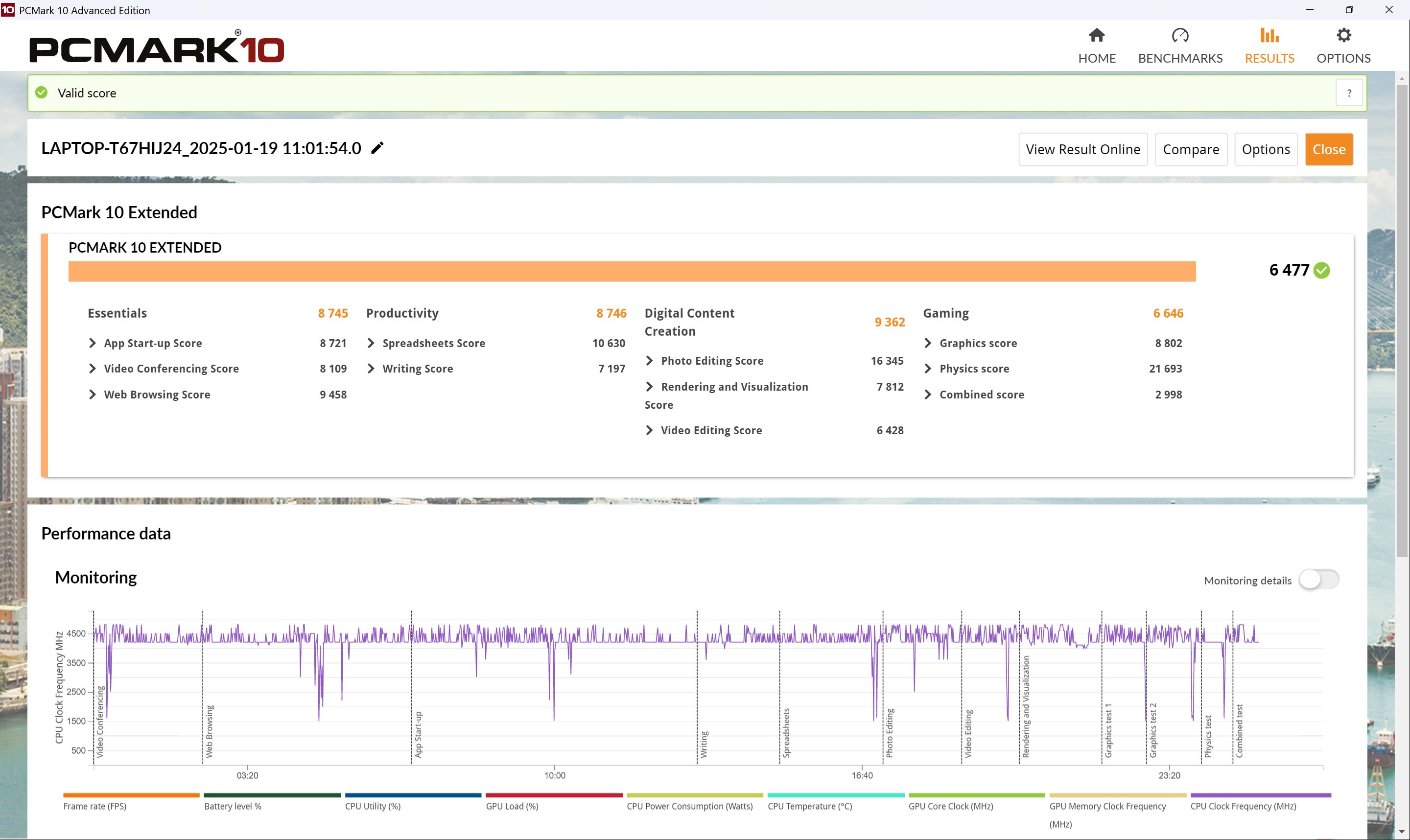Toggle GPU Load (%) red legend swatch

[x=554, y=795]
